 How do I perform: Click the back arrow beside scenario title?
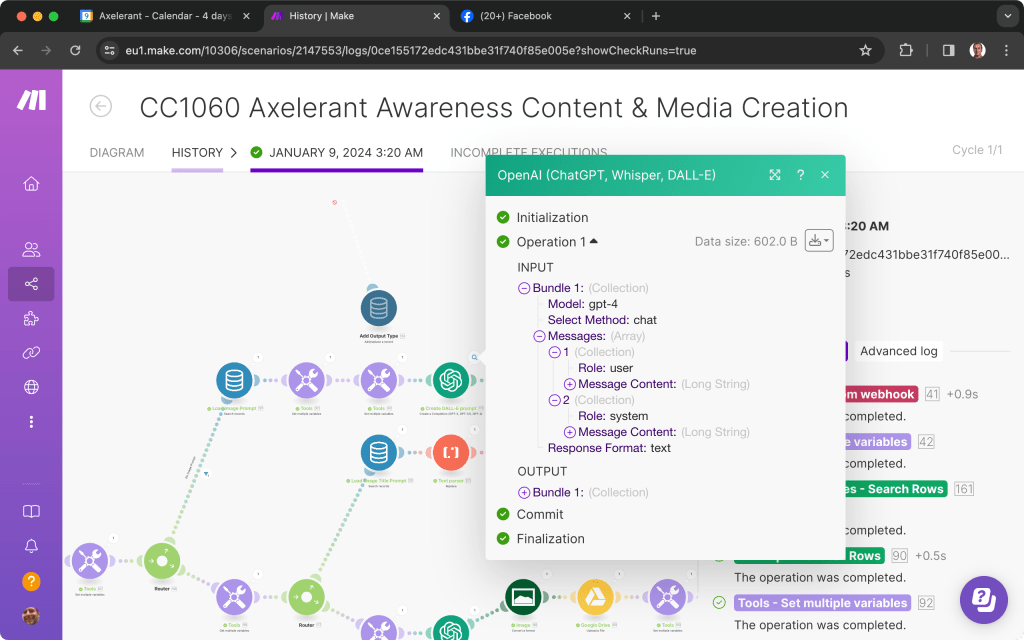(x=101, y=107)
